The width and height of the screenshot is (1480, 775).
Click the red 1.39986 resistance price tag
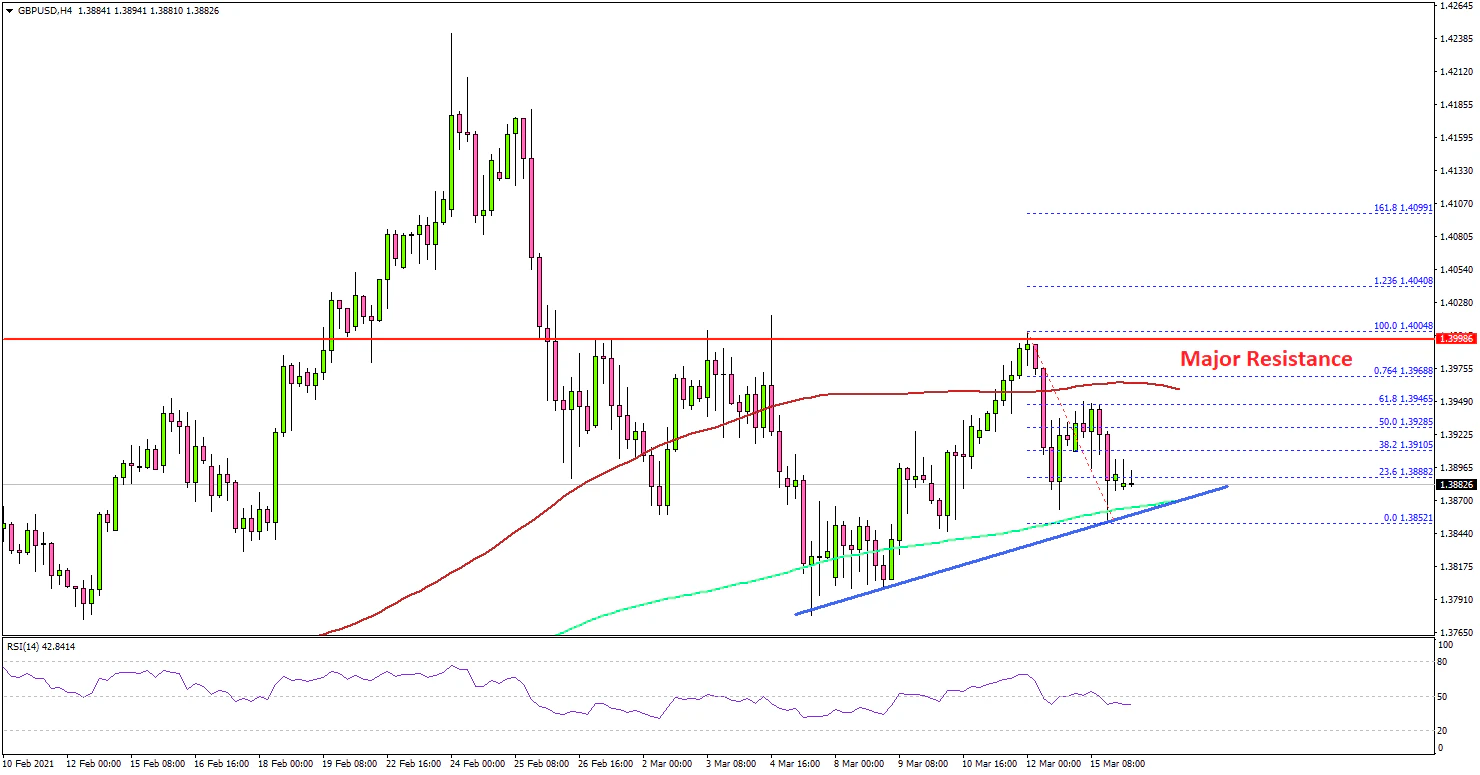tap(1457, 341)
